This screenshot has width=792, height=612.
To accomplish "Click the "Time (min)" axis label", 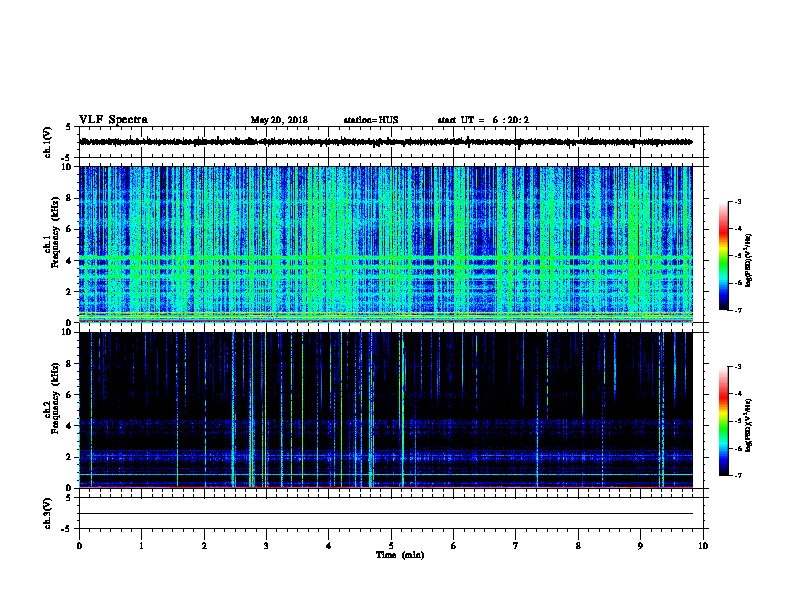I will click(400, 554).
